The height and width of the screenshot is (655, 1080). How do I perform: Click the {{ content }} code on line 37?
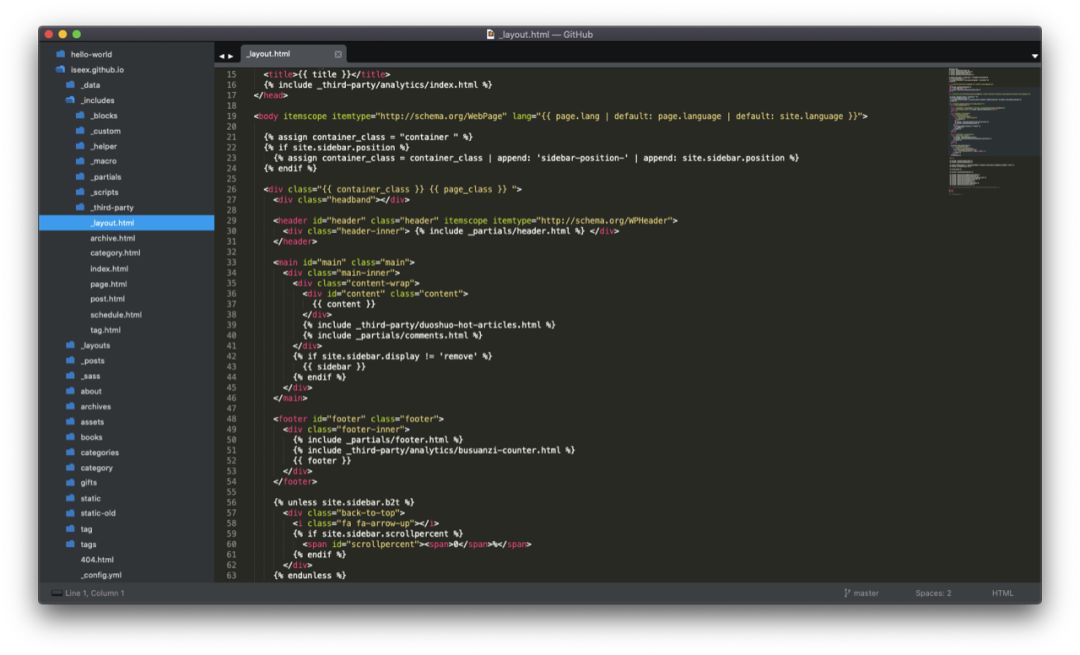[x=344, y=304]
